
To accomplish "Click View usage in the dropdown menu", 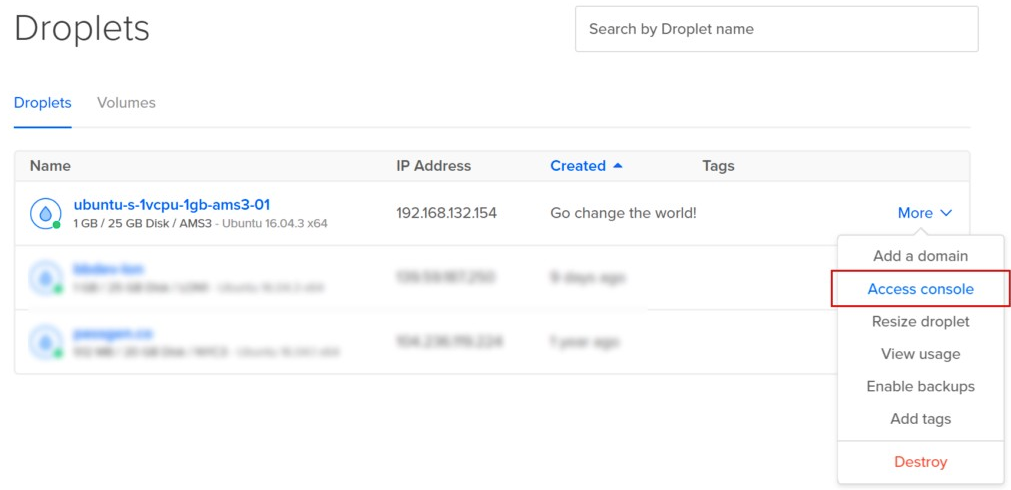I will [x=920, y=354].
